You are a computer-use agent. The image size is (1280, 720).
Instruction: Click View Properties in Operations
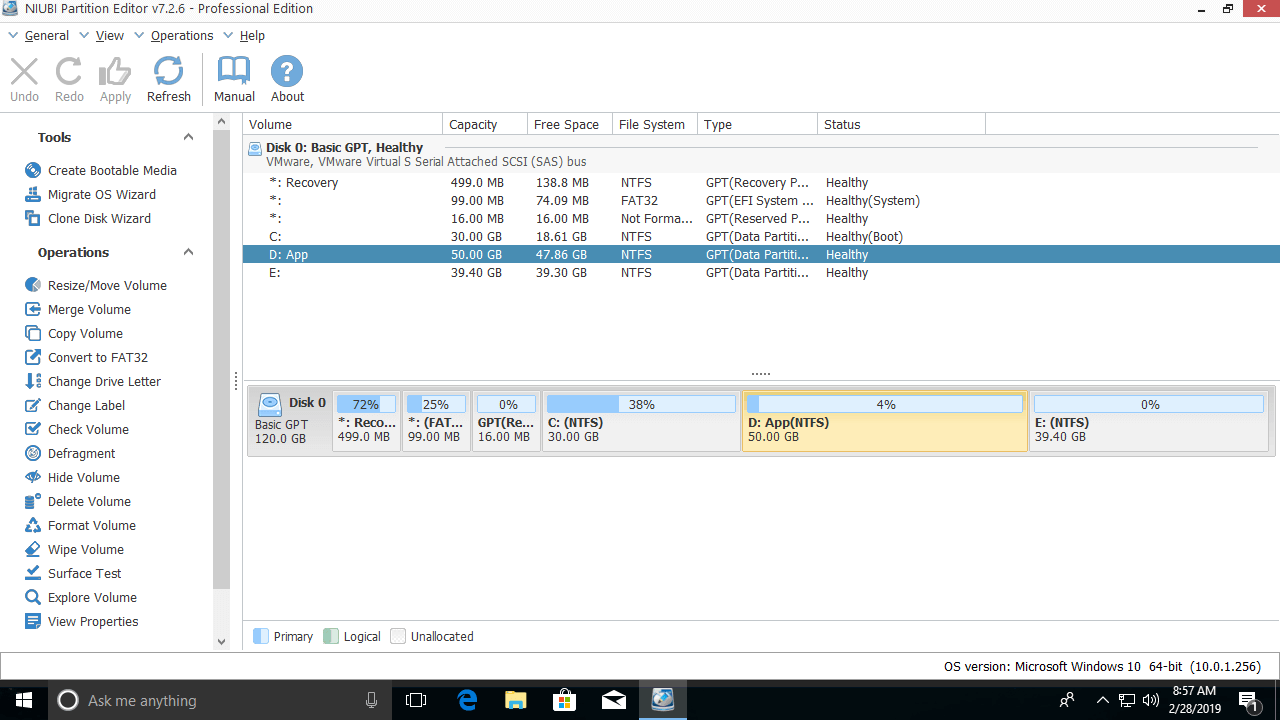pos(93,622)
